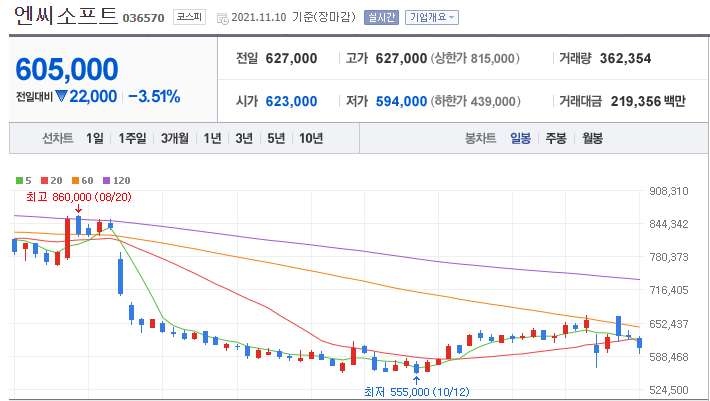710x401 pixels.
Task: Click the 716,405 y-axis label
Action: tap(669, 290)
